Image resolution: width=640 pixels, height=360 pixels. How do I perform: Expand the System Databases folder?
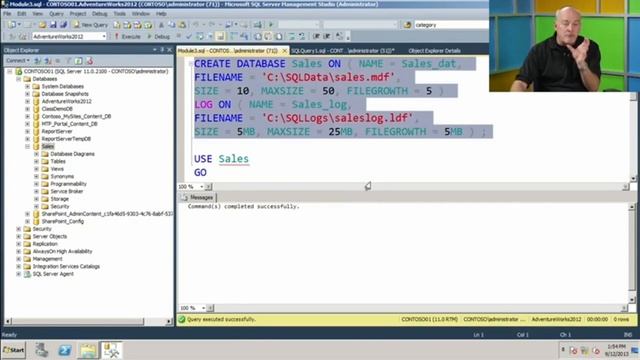27,86
